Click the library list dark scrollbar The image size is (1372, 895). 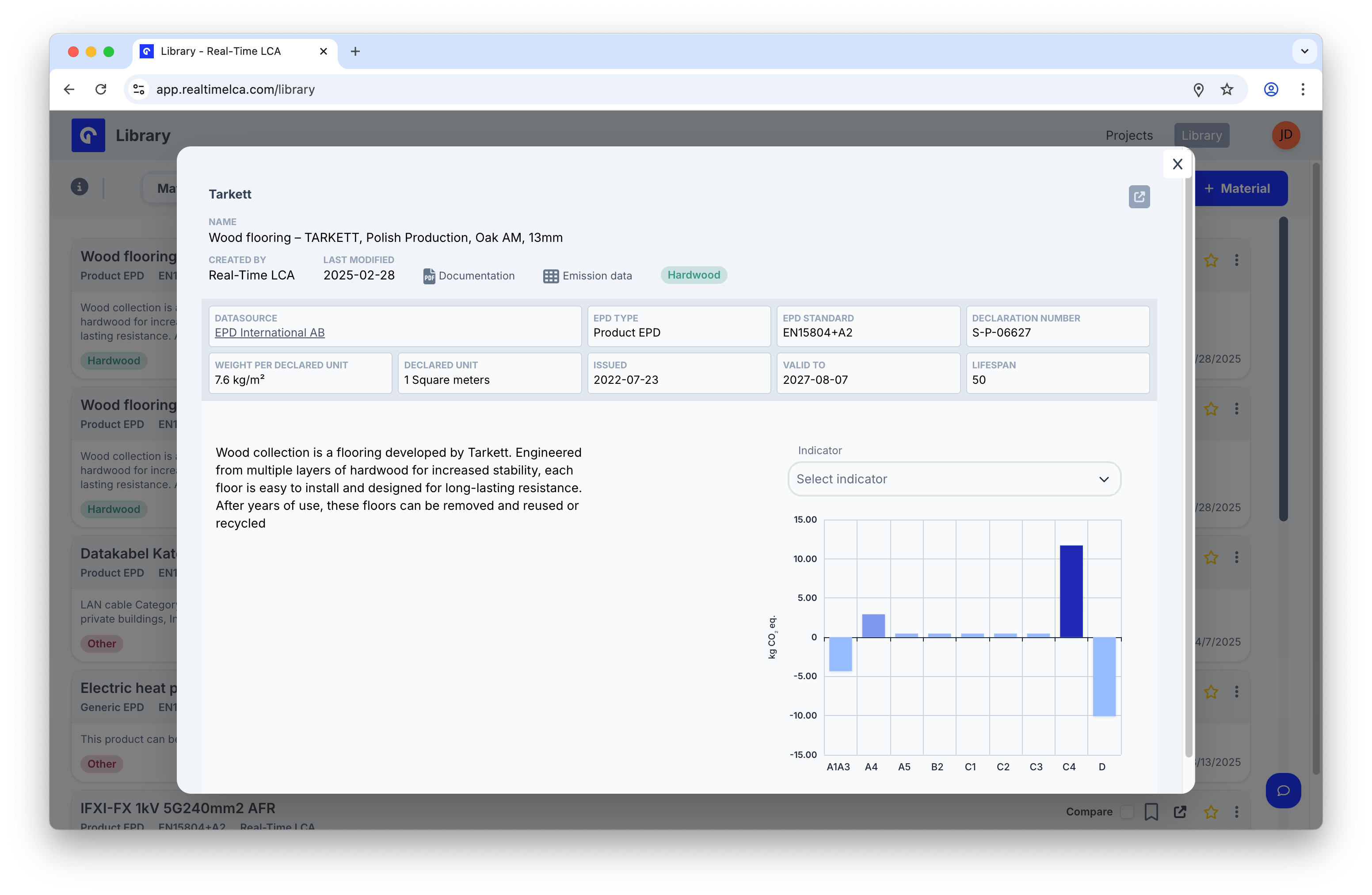click(x=1283, y=369)
